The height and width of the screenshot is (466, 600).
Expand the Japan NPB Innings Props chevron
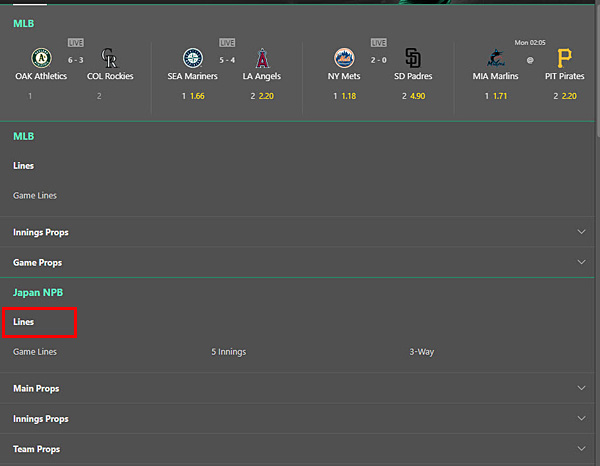click(581, 418)
